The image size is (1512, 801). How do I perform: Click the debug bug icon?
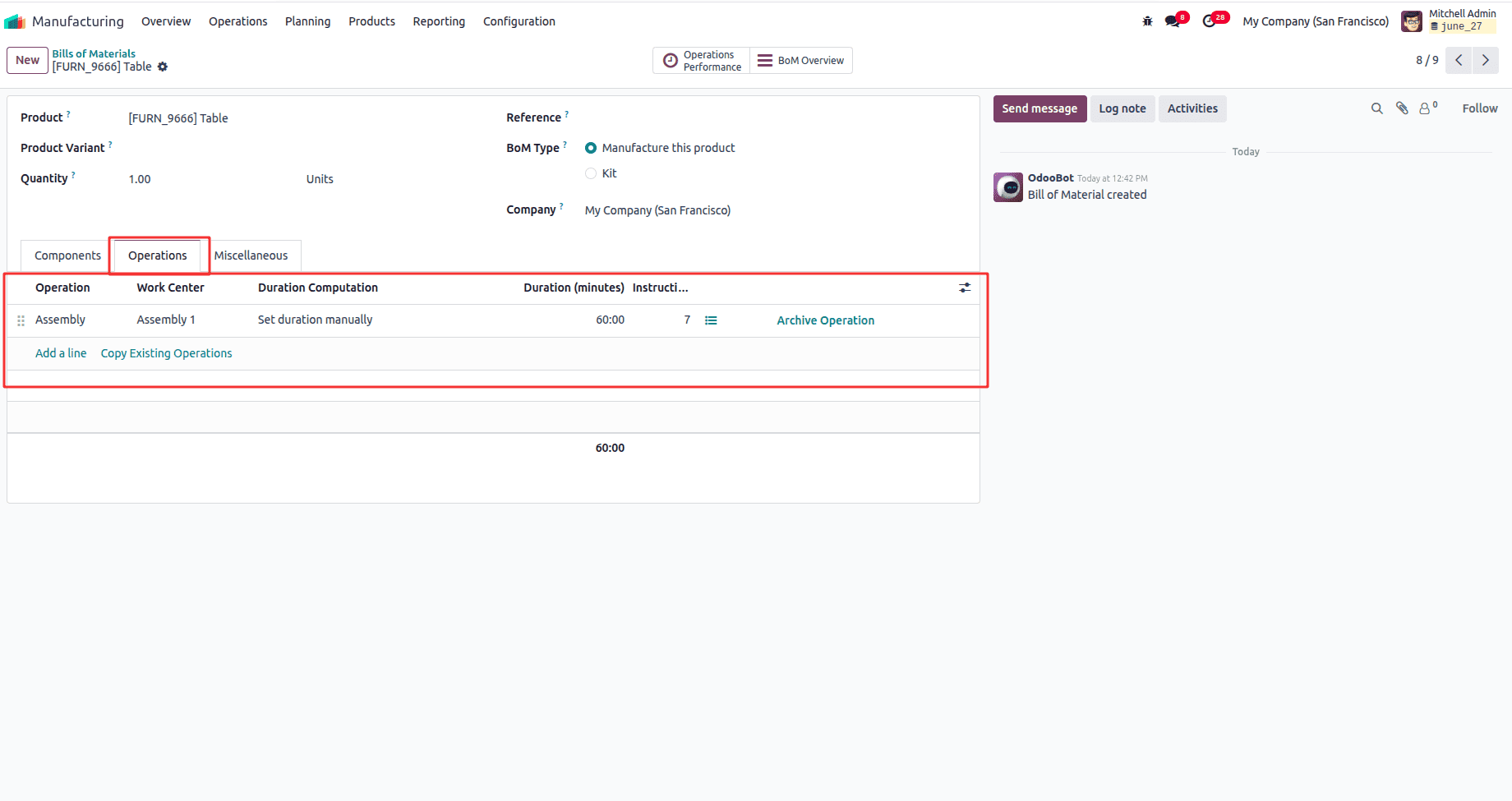(1147, 21)
